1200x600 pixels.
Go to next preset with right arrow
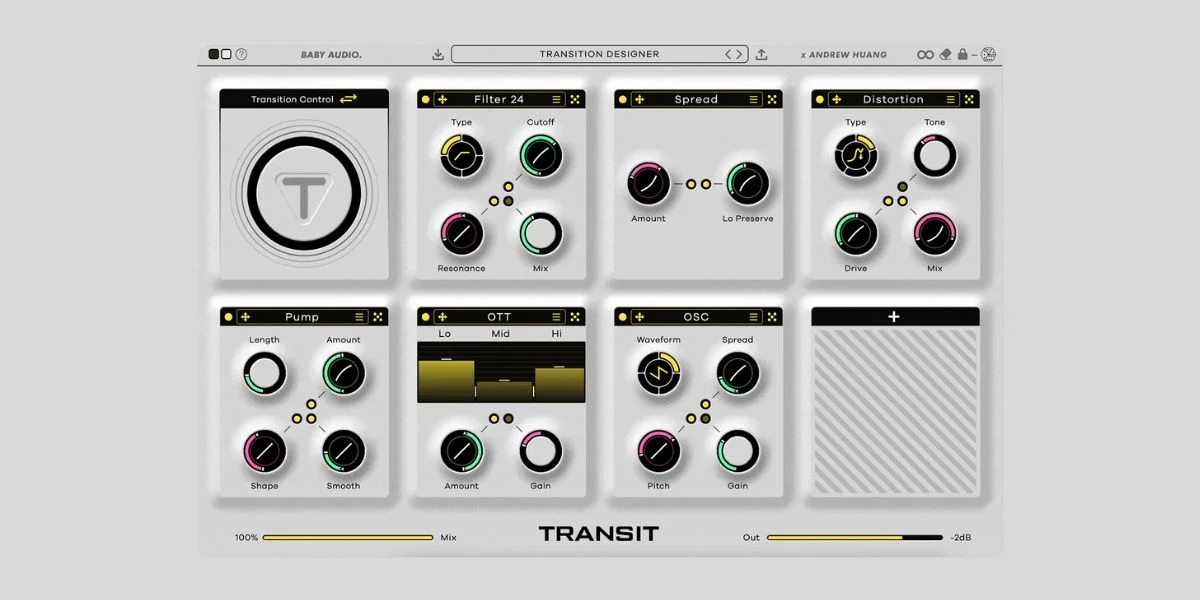pyautogui.click(x=740, y=54)
